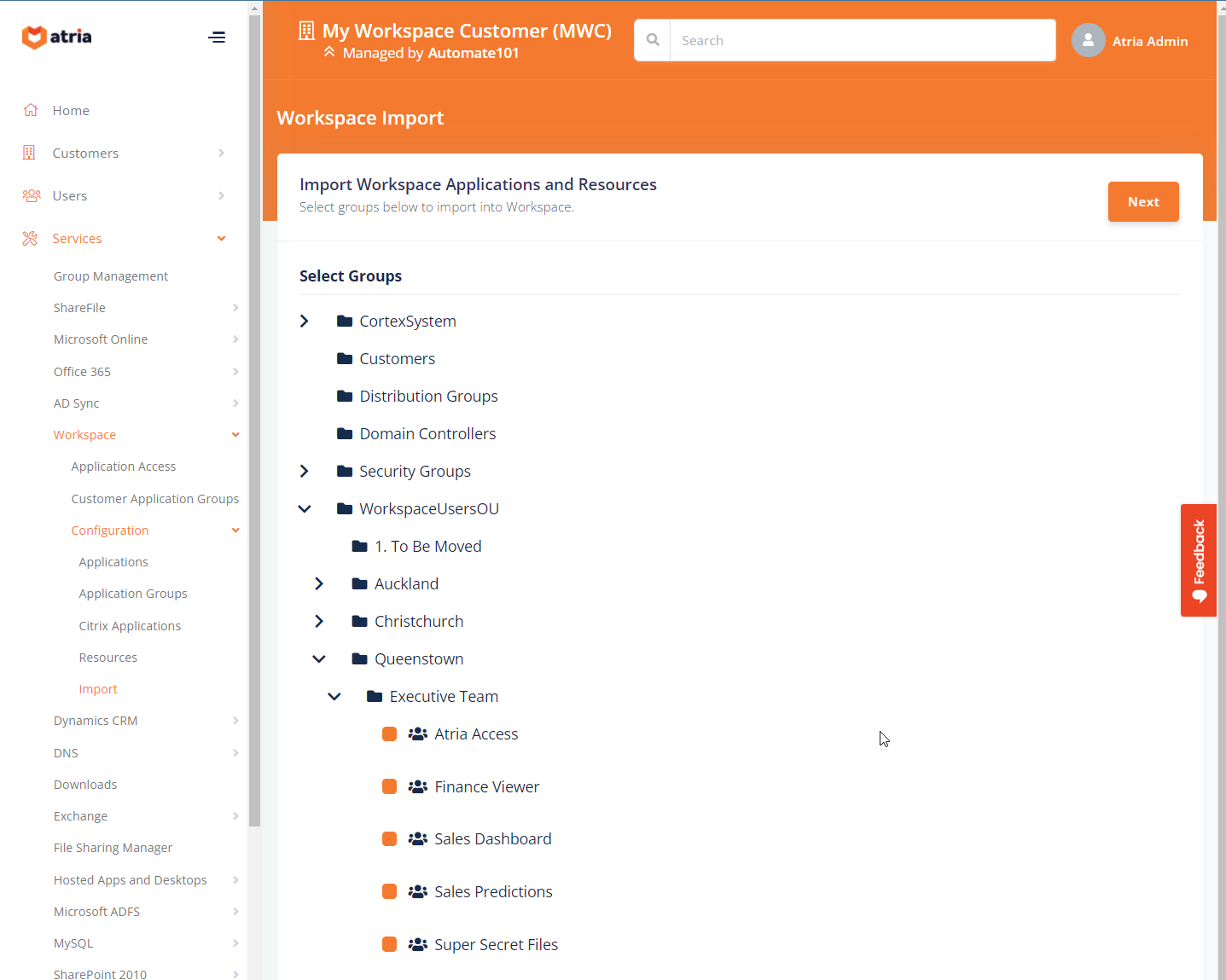Click the group icon beside Finance Viewer

point(417,786)
